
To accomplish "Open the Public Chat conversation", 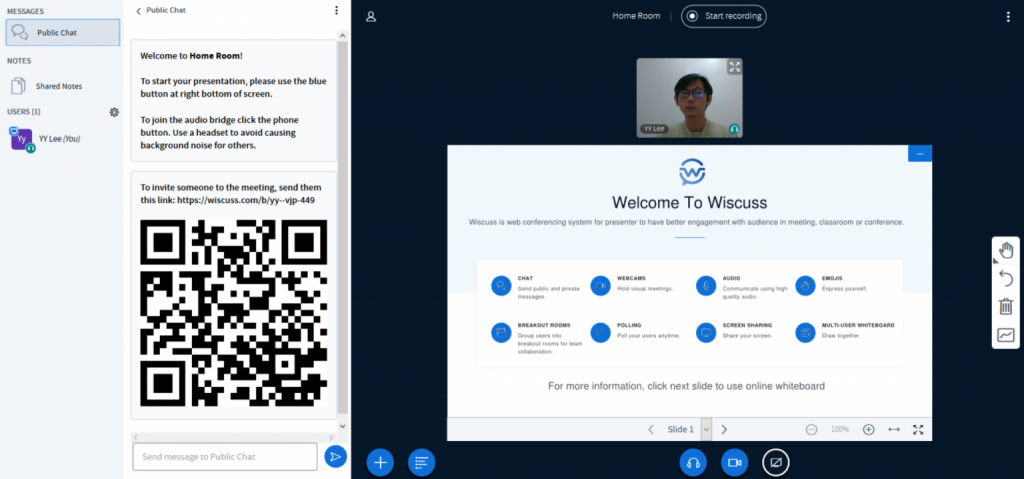I will [x=63, y=32].
